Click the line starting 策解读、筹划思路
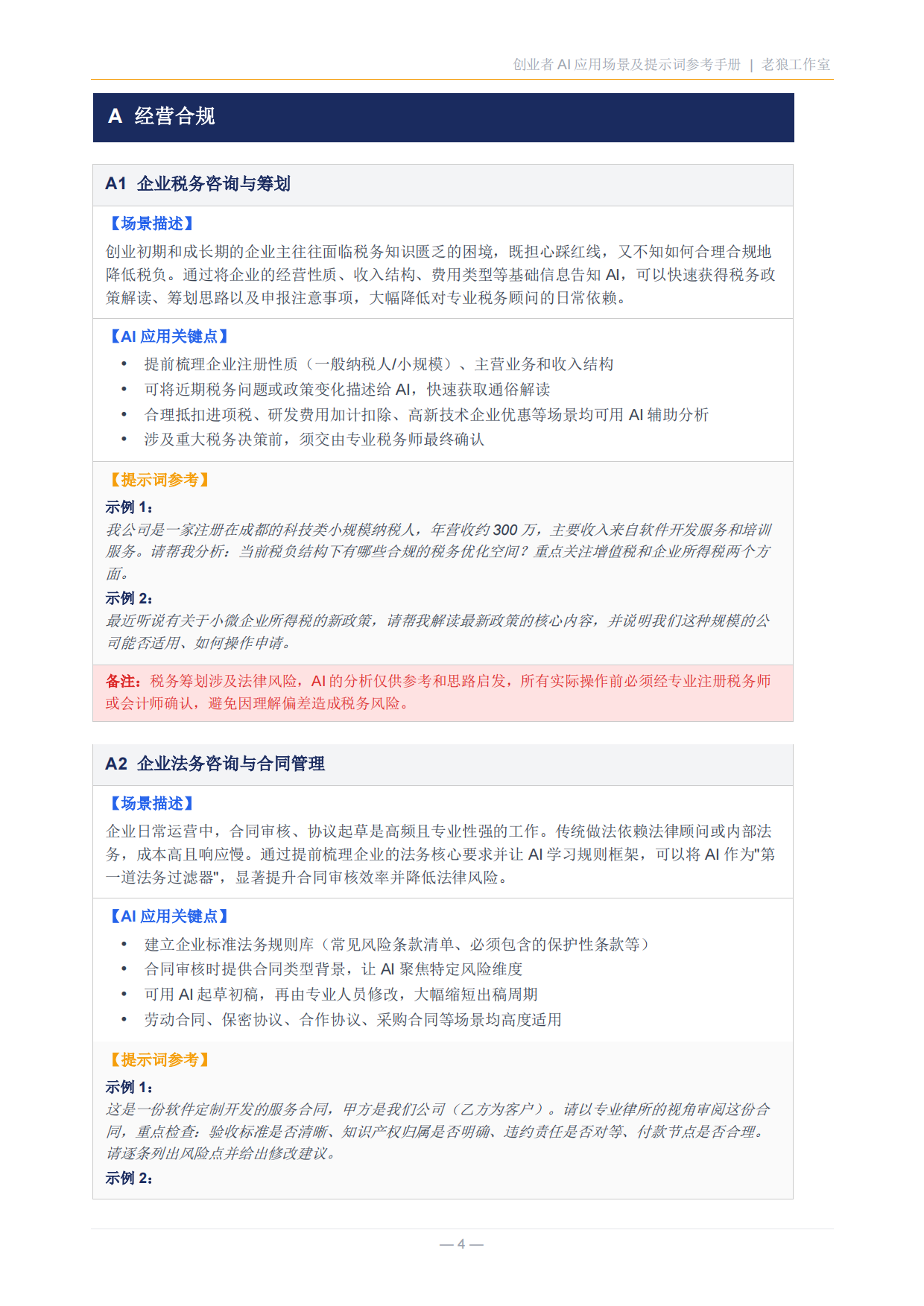Viewport: 924px width, 1306px height. click(x=366, y=298)
